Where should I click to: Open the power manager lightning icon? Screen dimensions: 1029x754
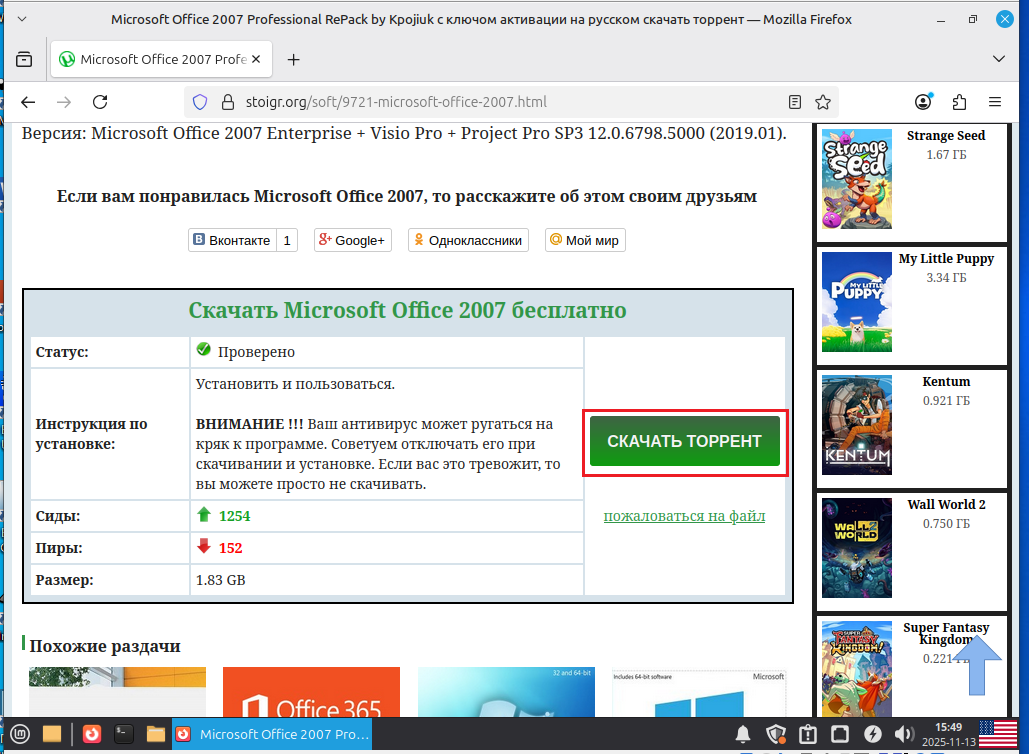point(872,734)
